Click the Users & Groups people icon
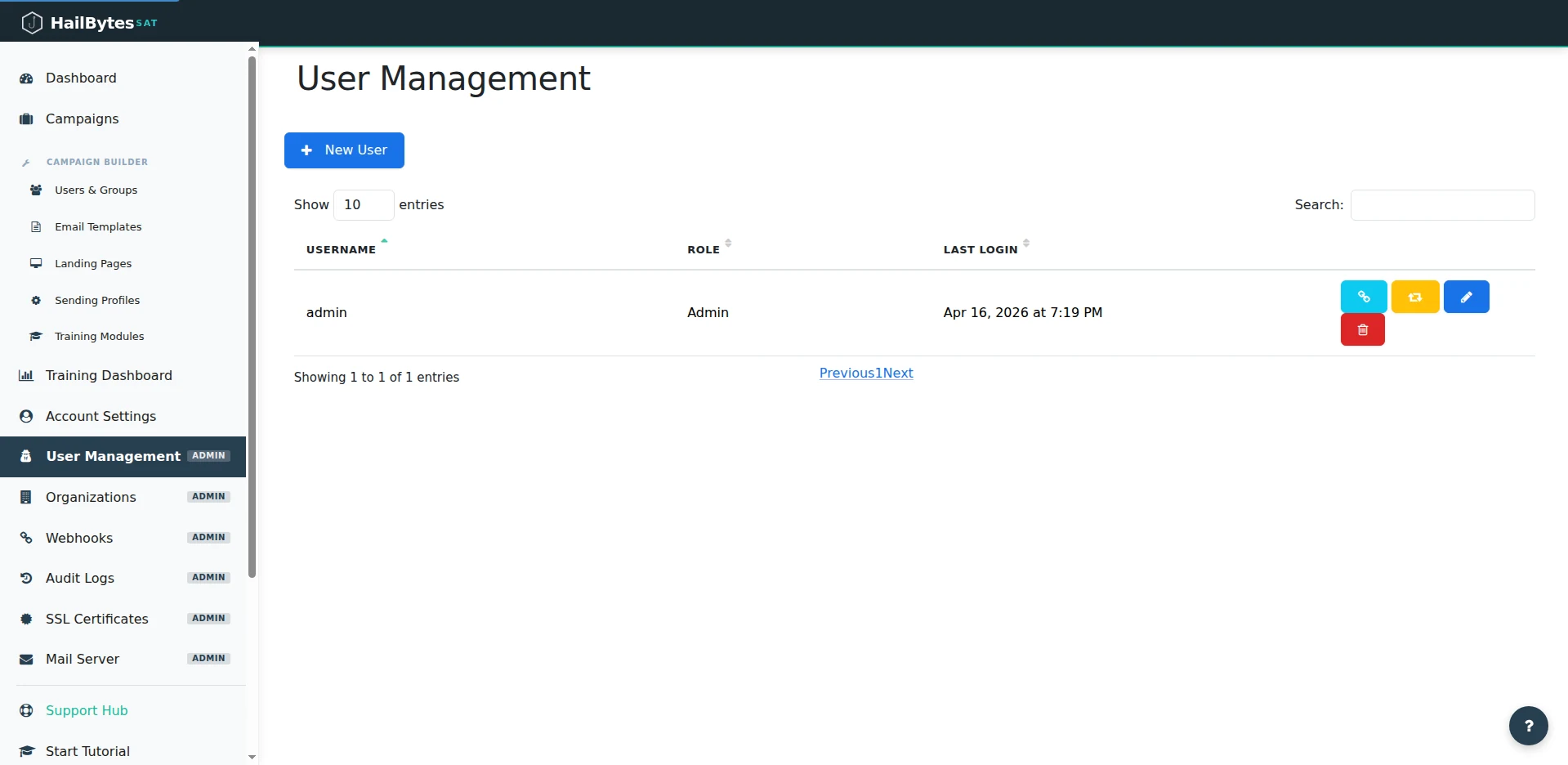Image resolution: width=1568 pixels, height=765 pixels. (x=35, y=190)
